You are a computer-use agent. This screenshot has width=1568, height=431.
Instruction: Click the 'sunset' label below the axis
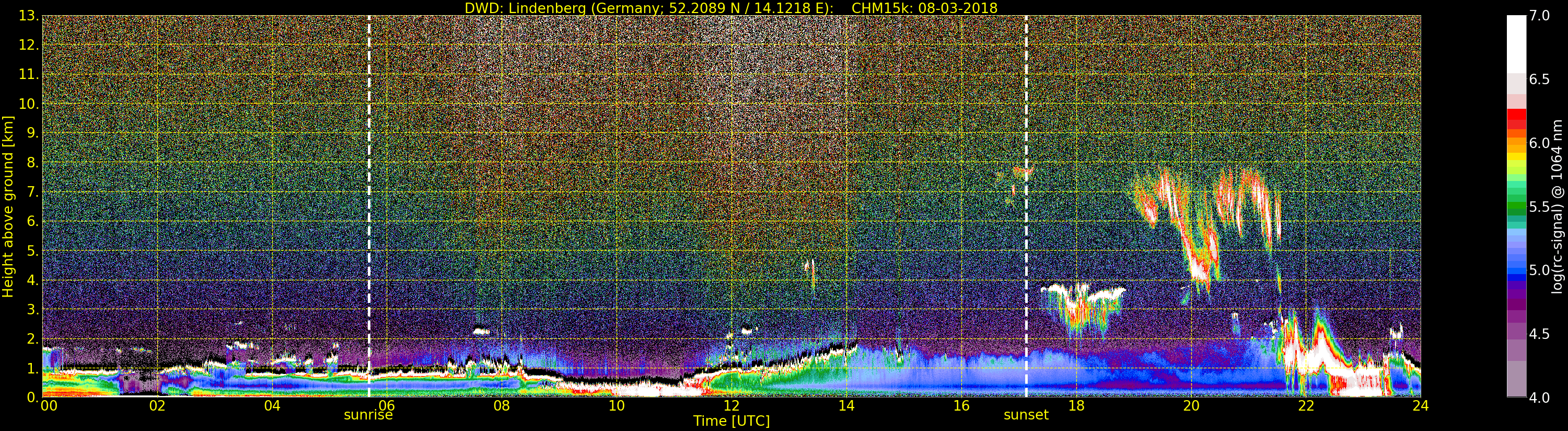coord(1026,415)
